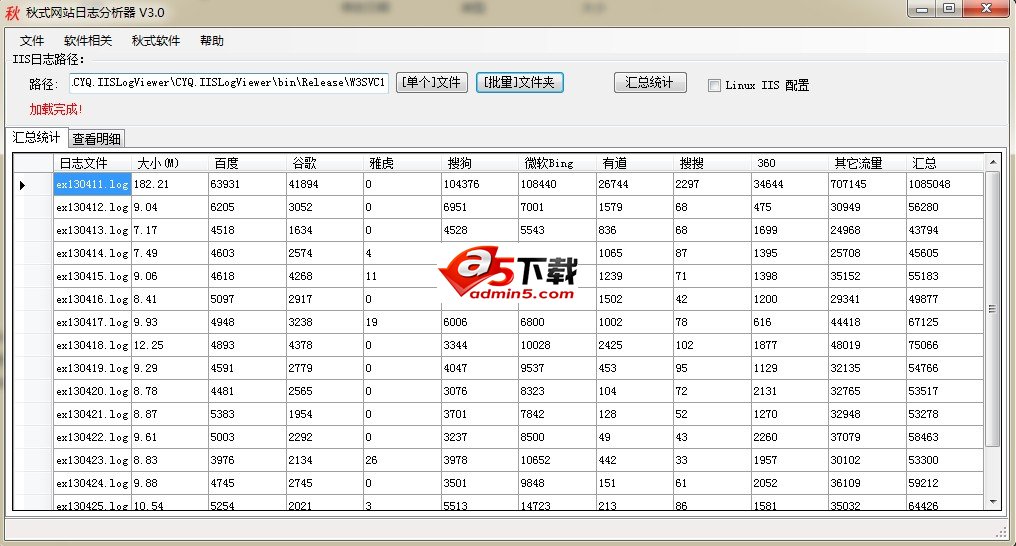The image size is (1016, 546).
Task: Sort by the 搜狗 column header
Action: click(479, 163)
